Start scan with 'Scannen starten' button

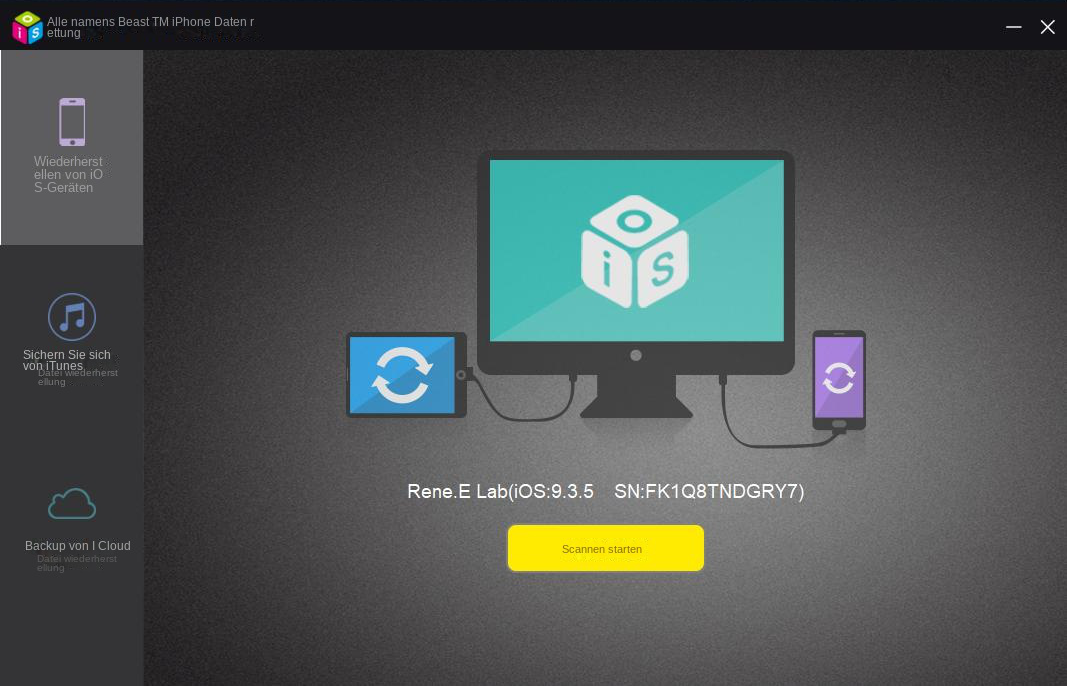tap(606, 549)
